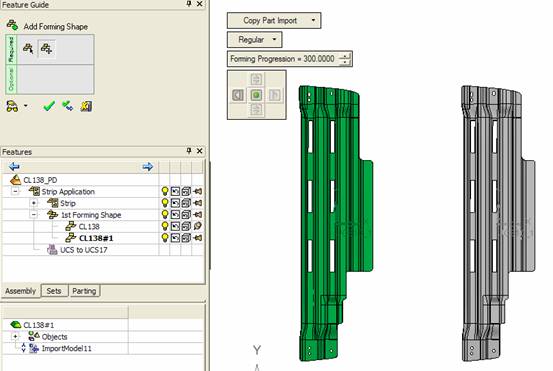Select CL138 in the feature tree
Screen dimensions: 553x371
89,226
